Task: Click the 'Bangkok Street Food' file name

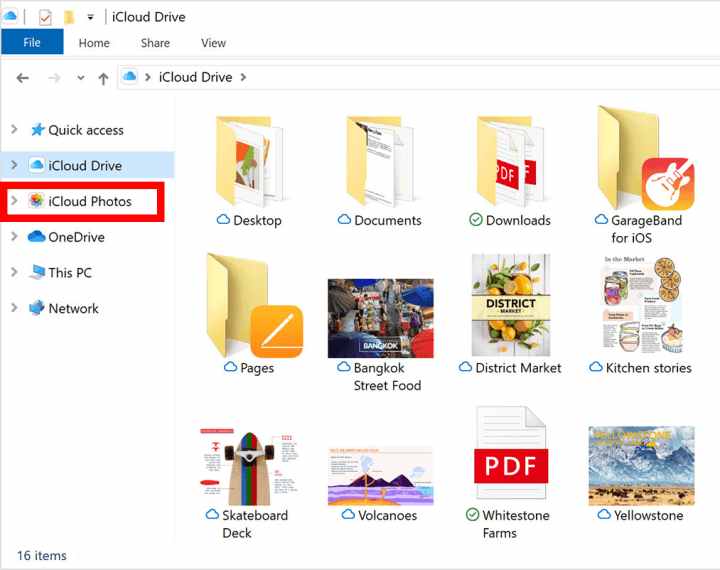Action: (387, 377)
